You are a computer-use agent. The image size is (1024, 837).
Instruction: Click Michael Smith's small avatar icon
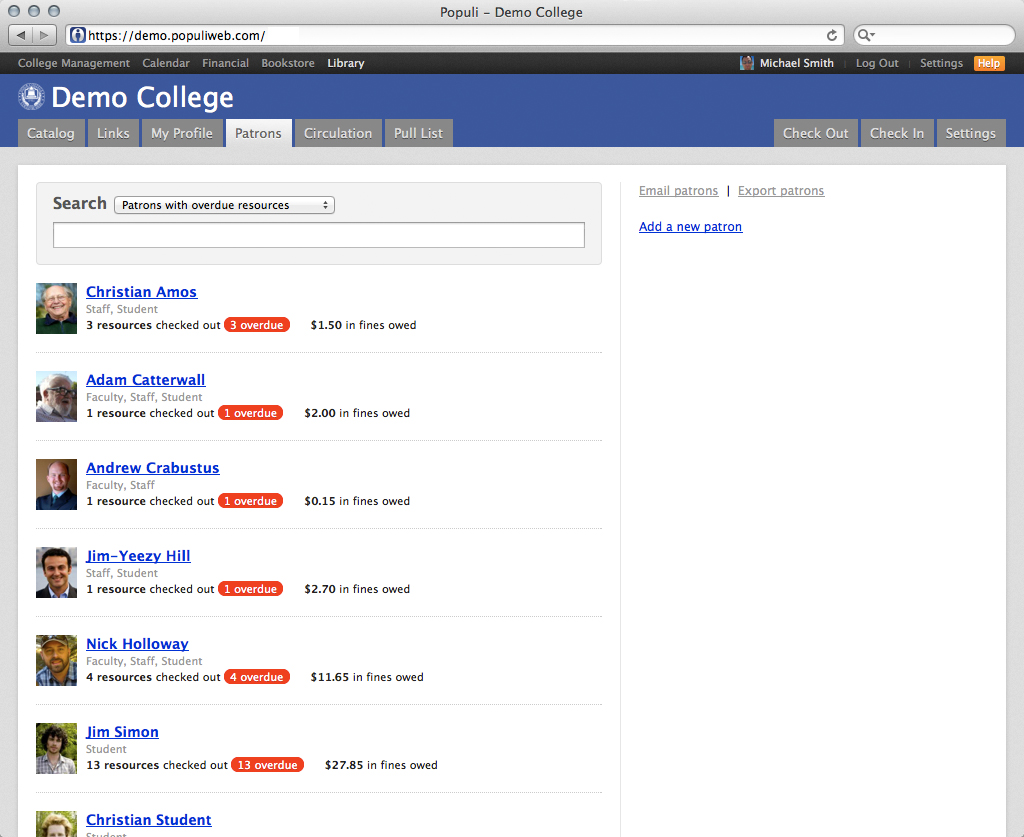(x=746, y=63)
